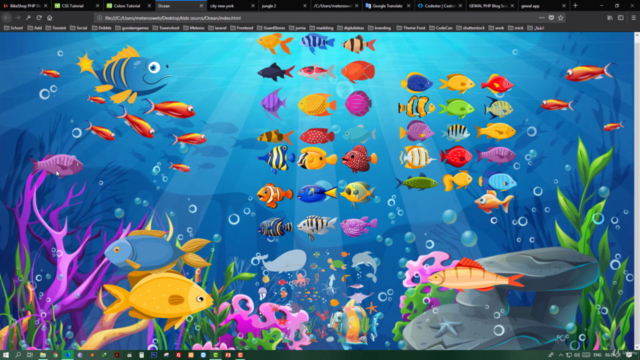640x360 pixels.
Task: Open the Firefox hamburger menu
Action: point(633,18)
